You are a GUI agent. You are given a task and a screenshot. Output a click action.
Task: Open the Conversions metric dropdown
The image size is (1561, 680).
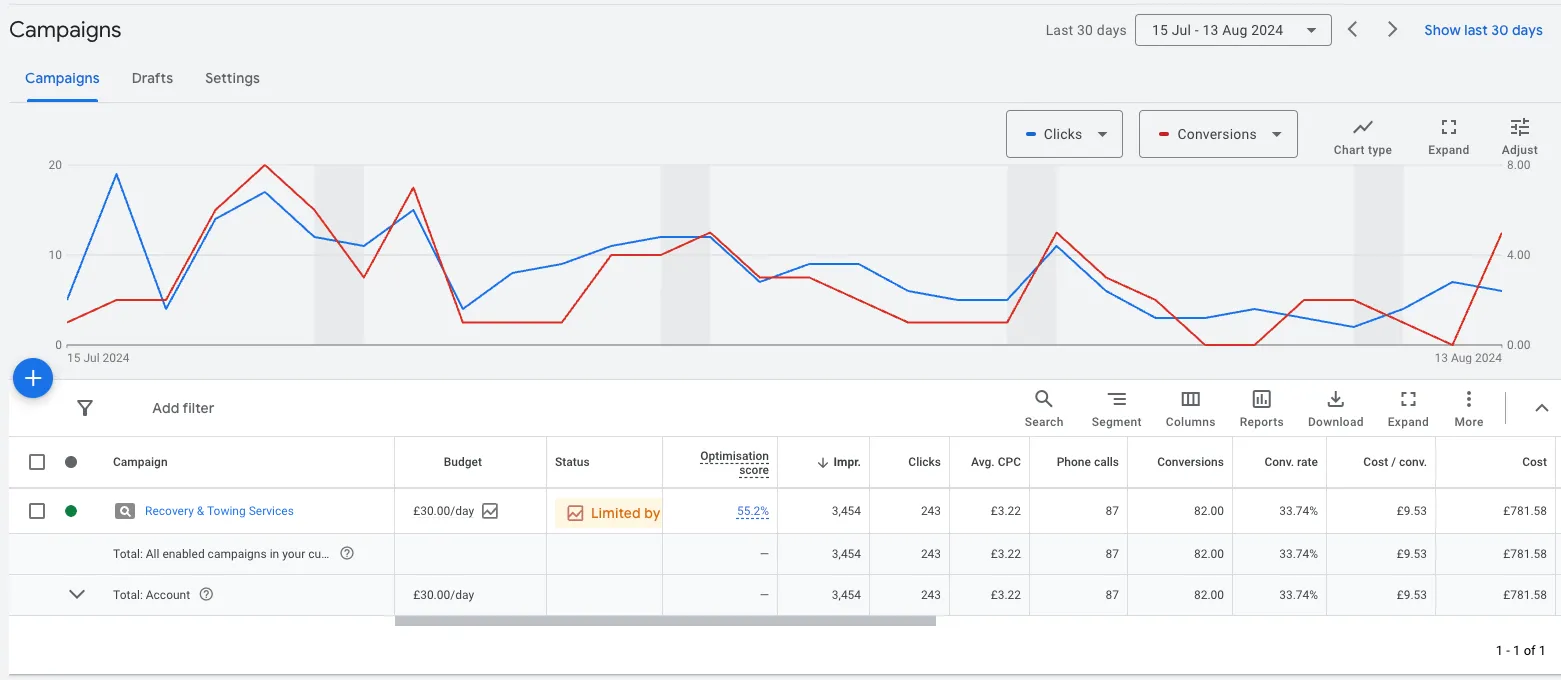click(x=1218, y=134)
